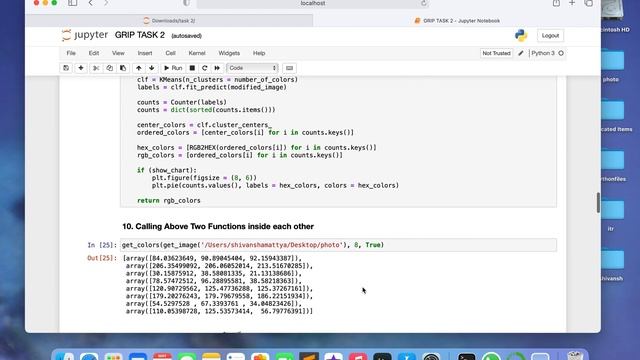Click the Python logo in the header

click(521, 36)
